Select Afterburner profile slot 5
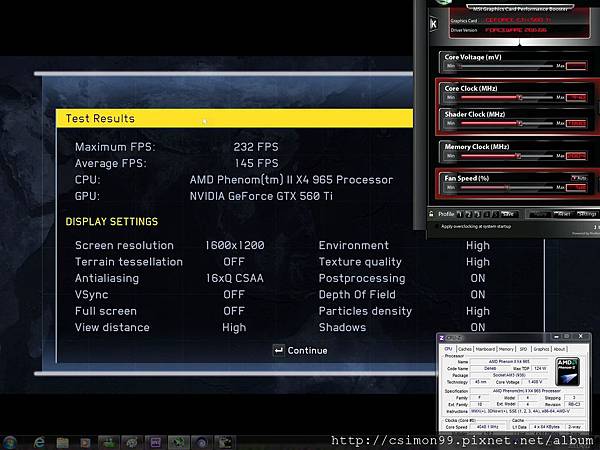This screenshot has width=600, height=450. coord(496,214)
